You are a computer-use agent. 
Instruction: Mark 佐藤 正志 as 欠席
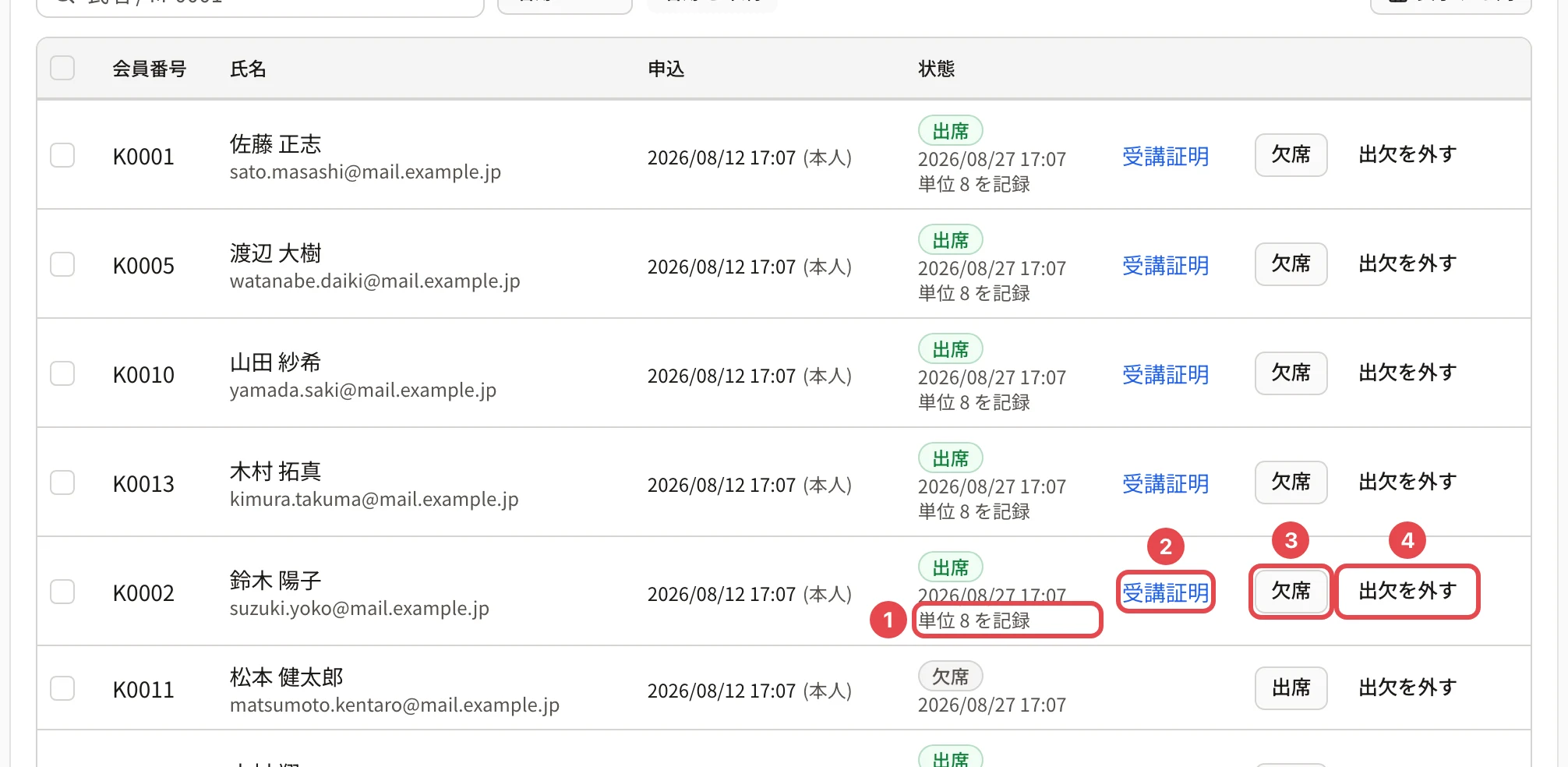1291,155
